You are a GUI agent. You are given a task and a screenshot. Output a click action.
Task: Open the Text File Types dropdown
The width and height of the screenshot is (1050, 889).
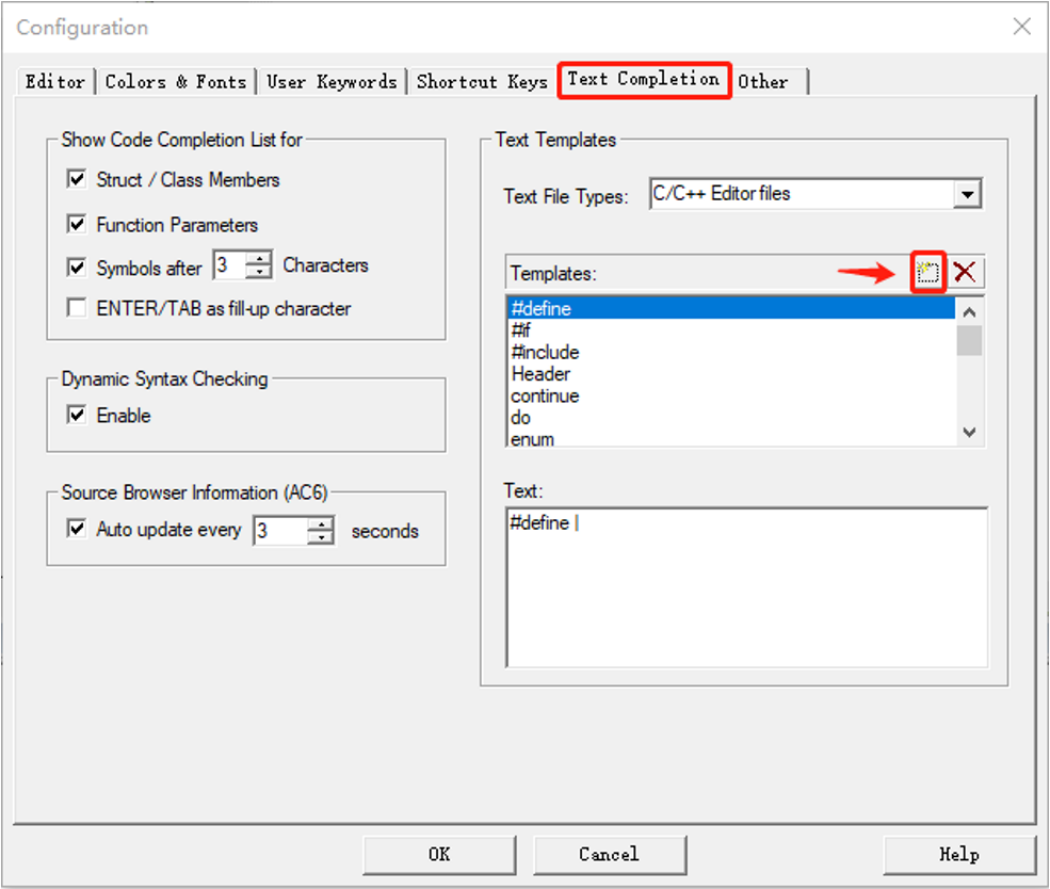[x=967, y=195]
